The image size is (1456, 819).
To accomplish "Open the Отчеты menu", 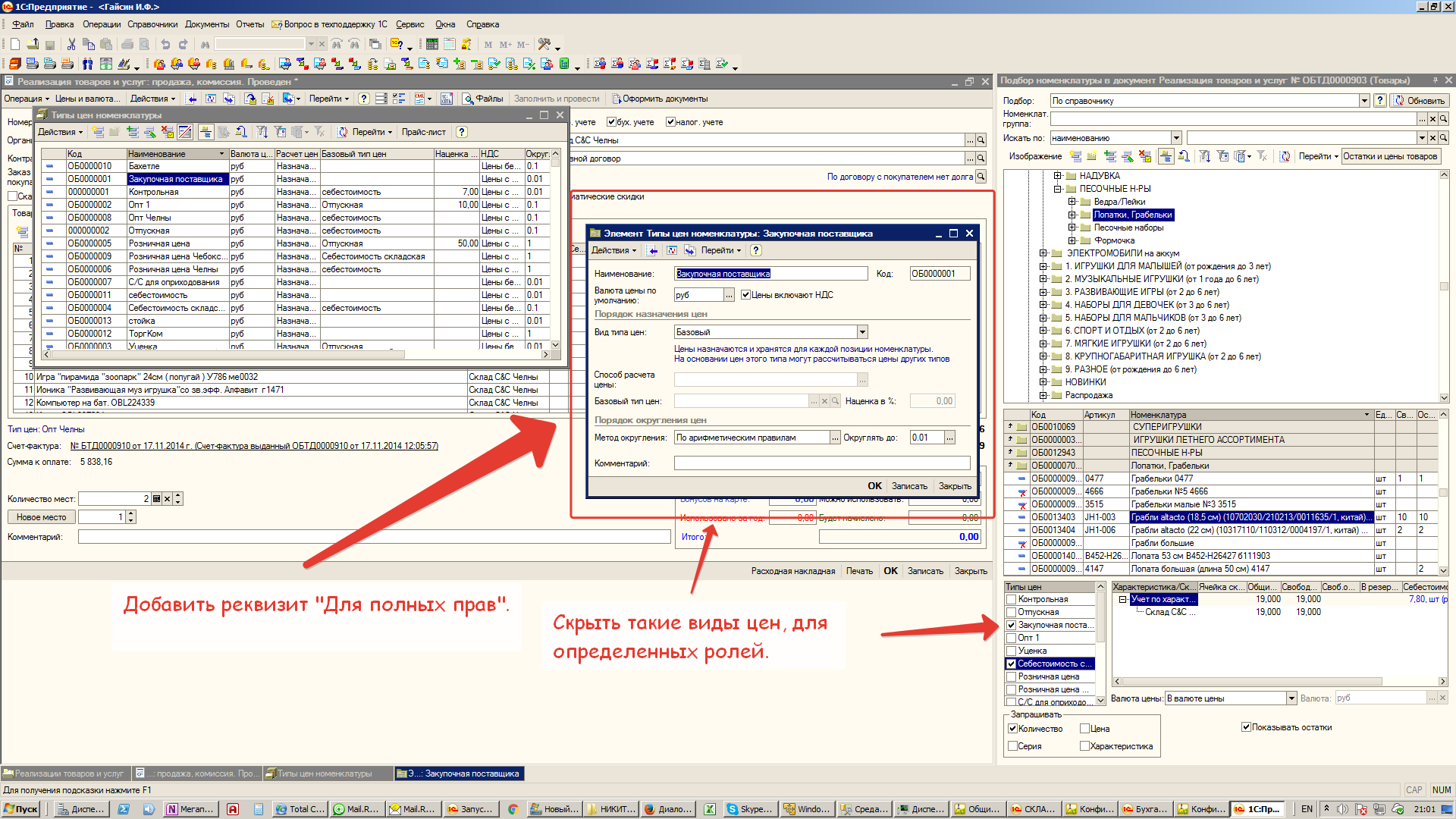I will coord(249,24).
